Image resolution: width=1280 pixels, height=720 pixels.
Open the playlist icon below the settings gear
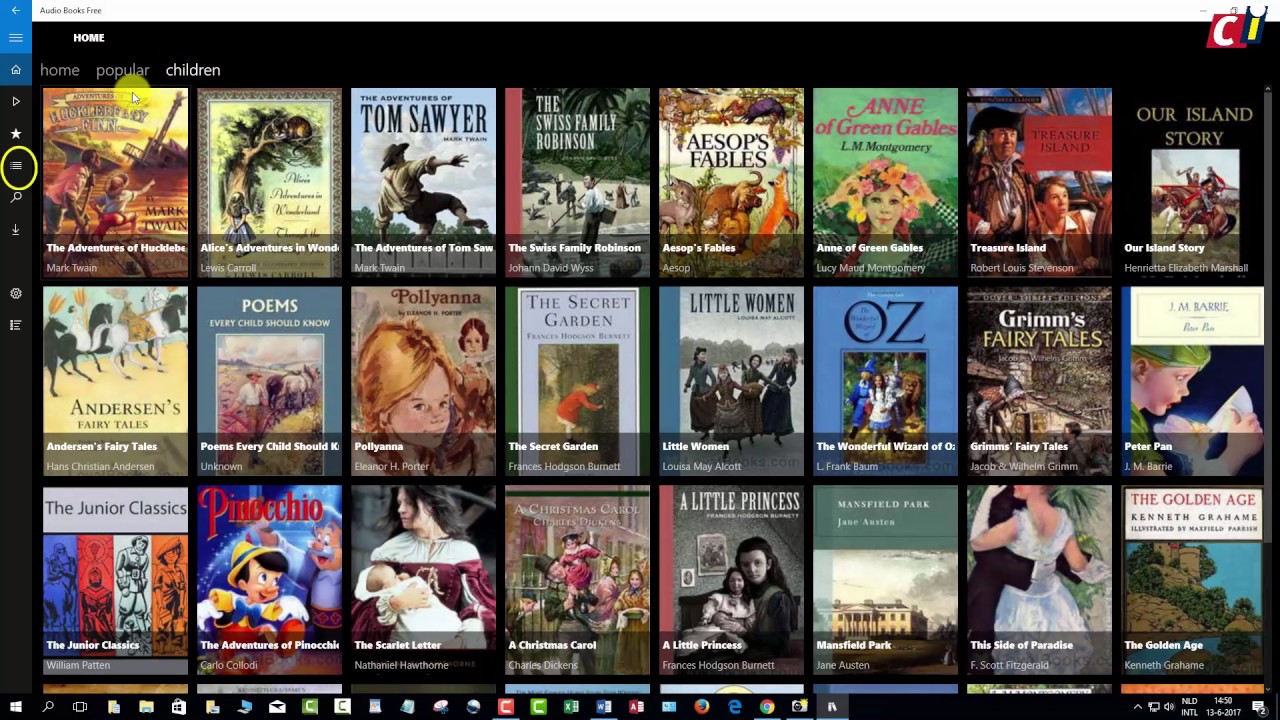pos(16,325)
